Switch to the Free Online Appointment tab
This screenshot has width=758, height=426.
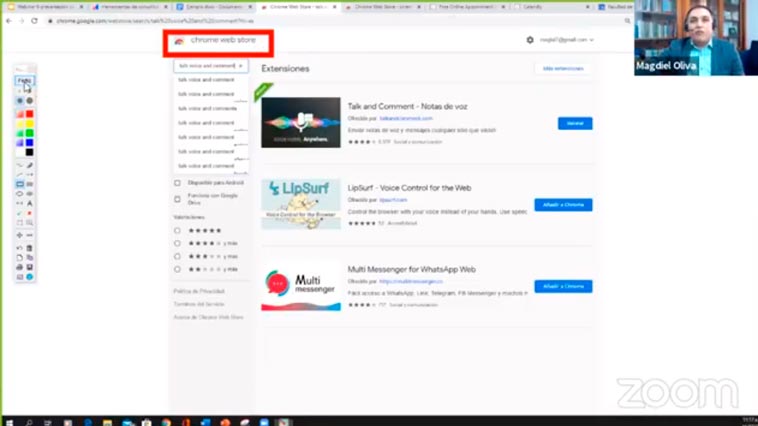(466, 7)
